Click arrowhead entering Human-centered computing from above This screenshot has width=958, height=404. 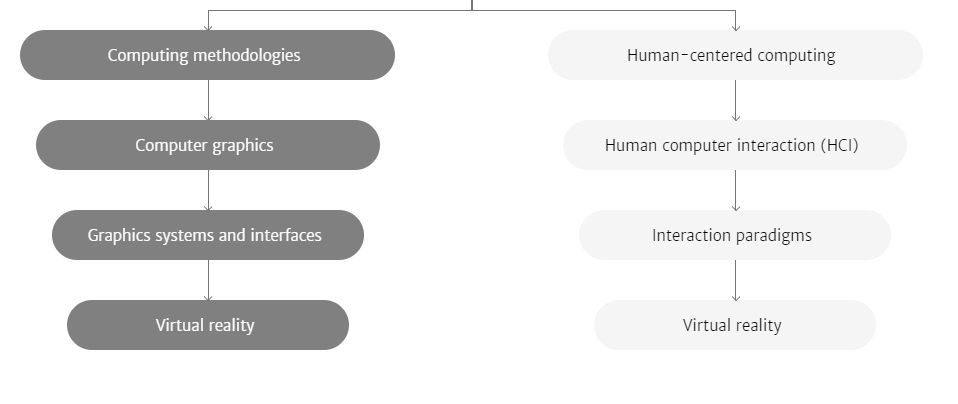736,27
